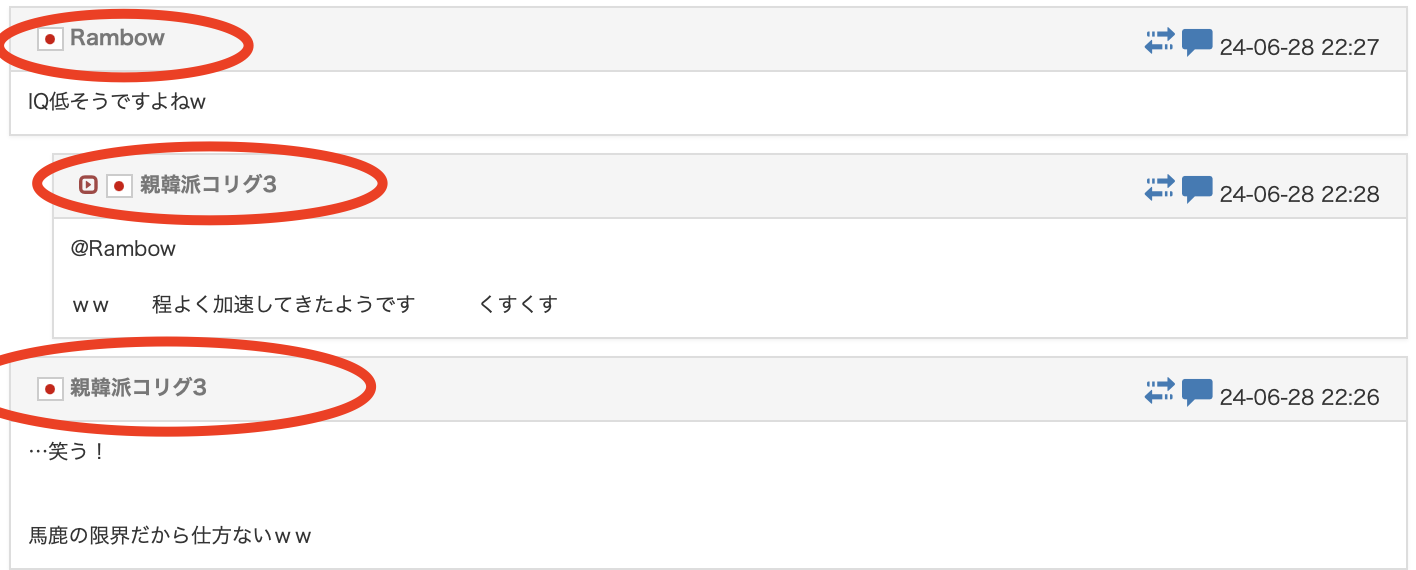The height and width of the screenshot is (570, 1416).
Task: Click the reply text "程よく加速してきたようです"
Action: click(283, 304)
